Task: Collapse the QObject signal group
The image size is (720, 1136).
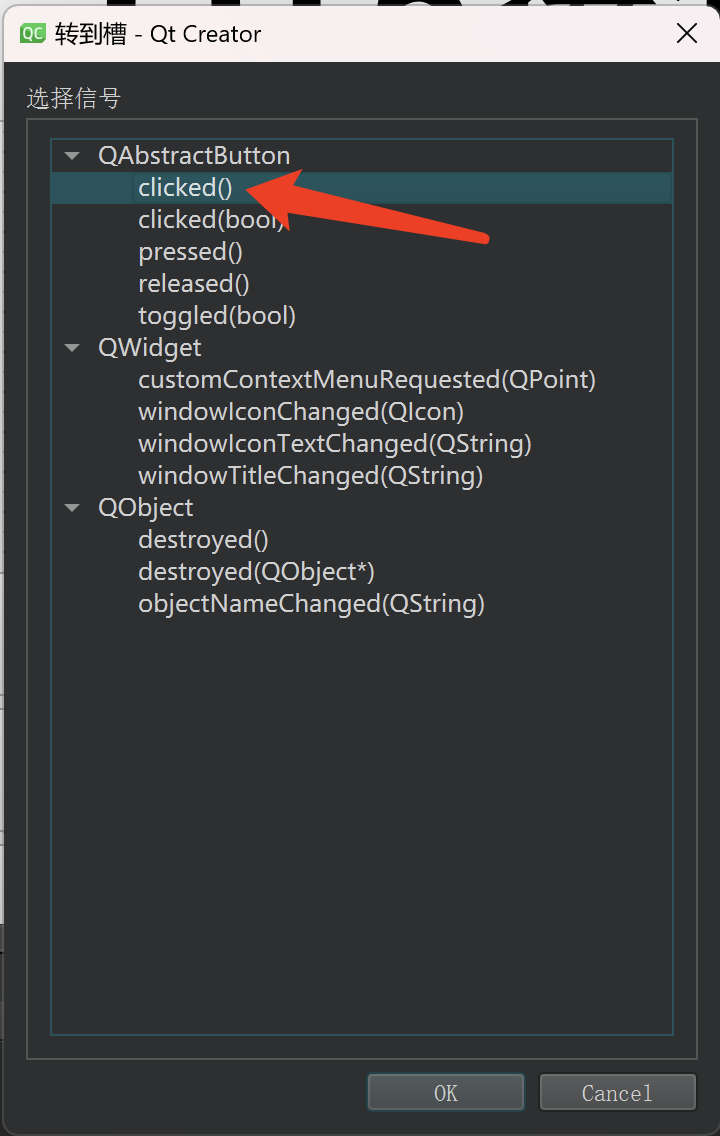Action: tap(71, 507)
